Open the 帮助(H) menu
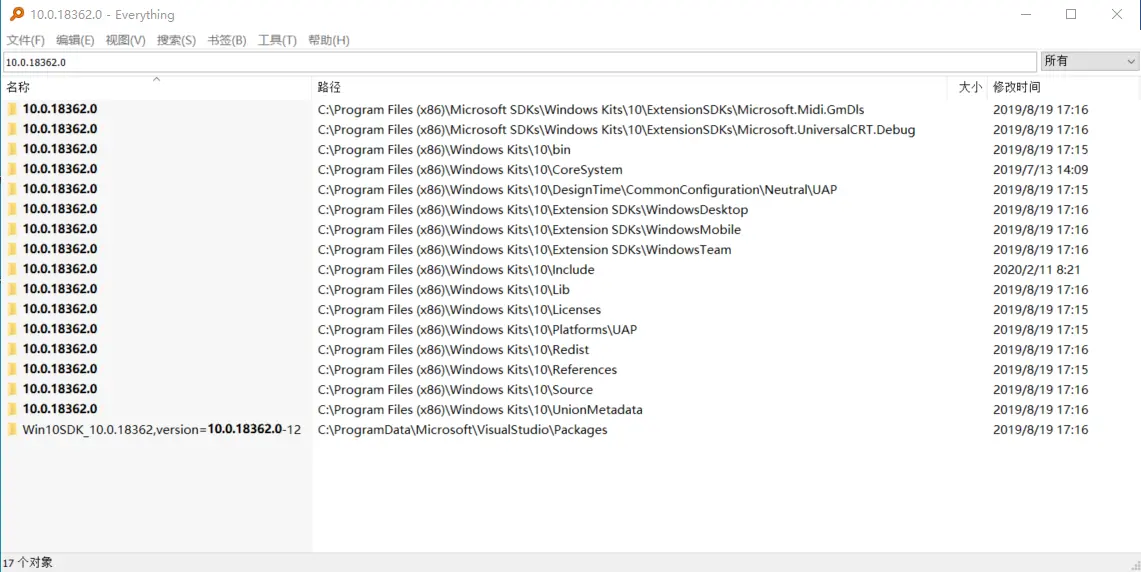This screenshot has height=572, width=1141. point(329,40)
